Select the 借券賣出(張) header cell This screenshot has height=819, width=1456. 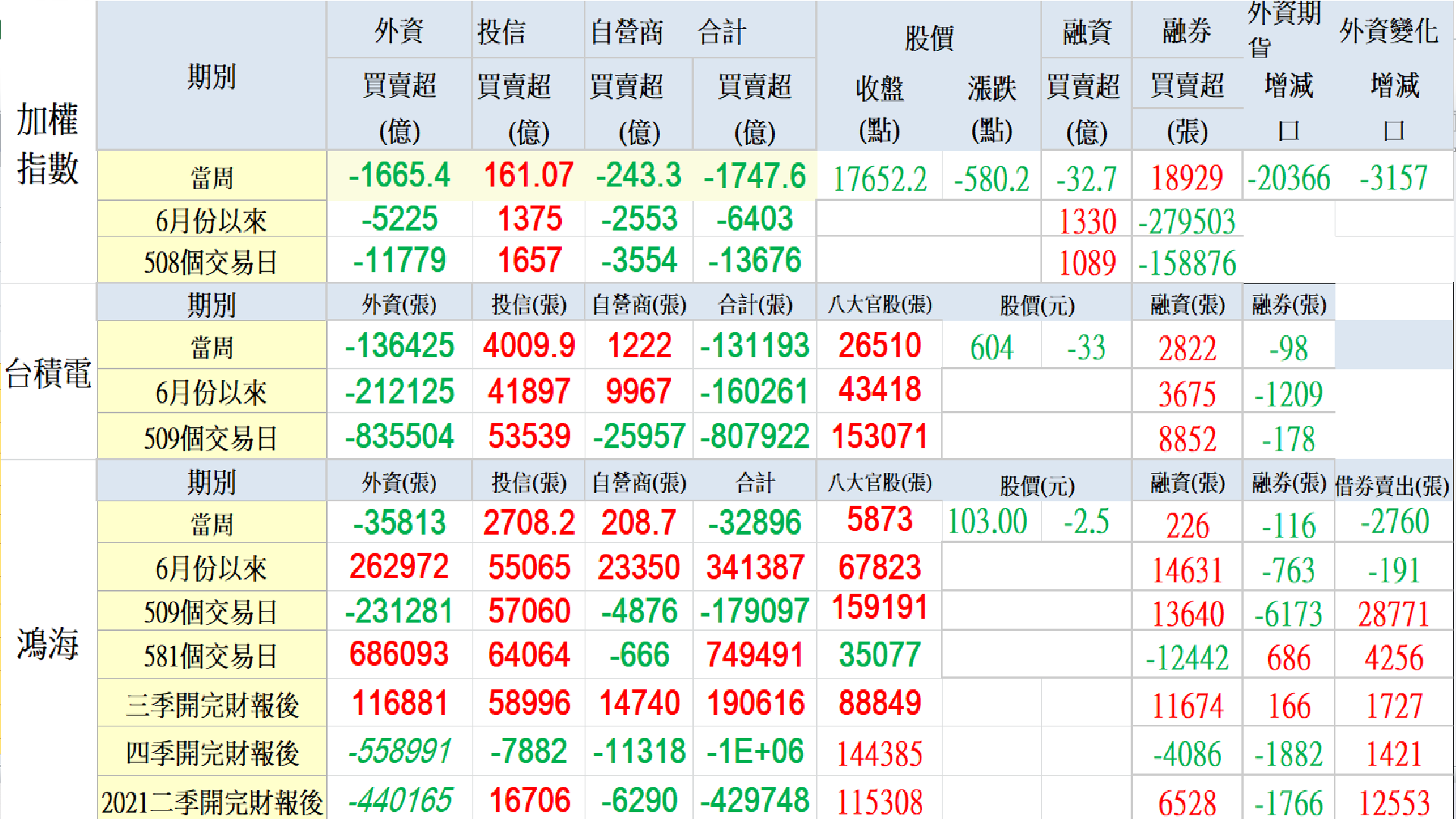1392,485
